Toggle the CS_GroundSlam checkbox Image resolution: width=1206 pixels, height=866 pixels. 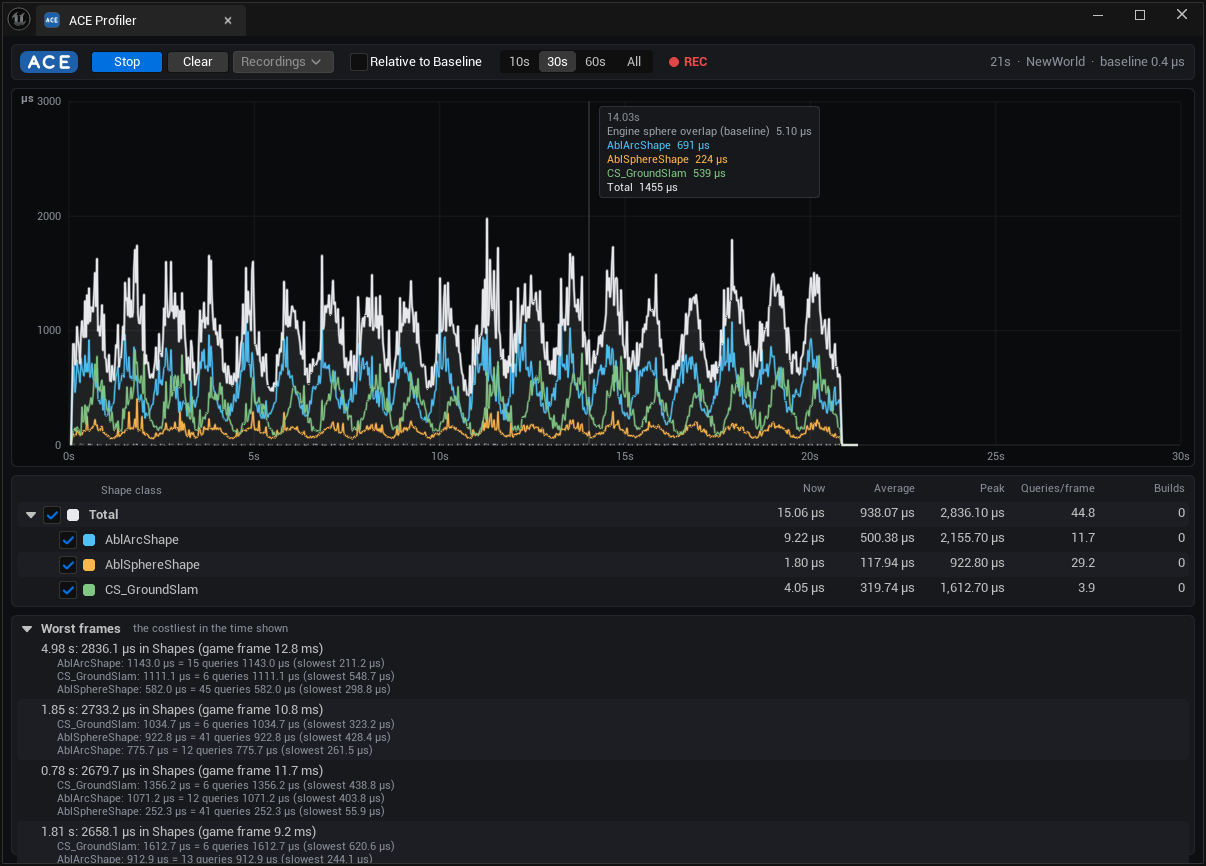click(x=68, y=590)
